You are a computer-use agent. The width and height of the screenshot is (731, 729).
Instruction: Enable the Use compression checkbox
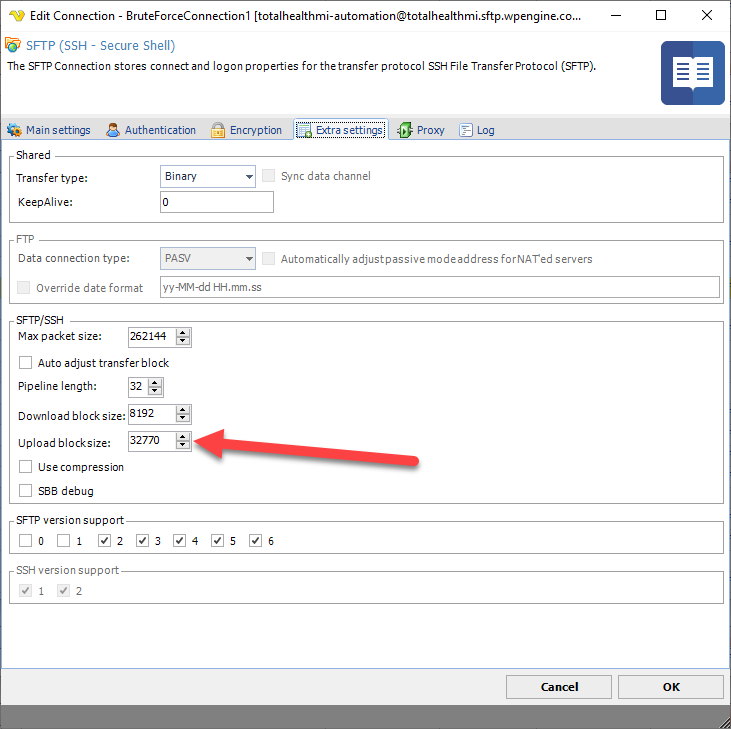click(26, 467)
